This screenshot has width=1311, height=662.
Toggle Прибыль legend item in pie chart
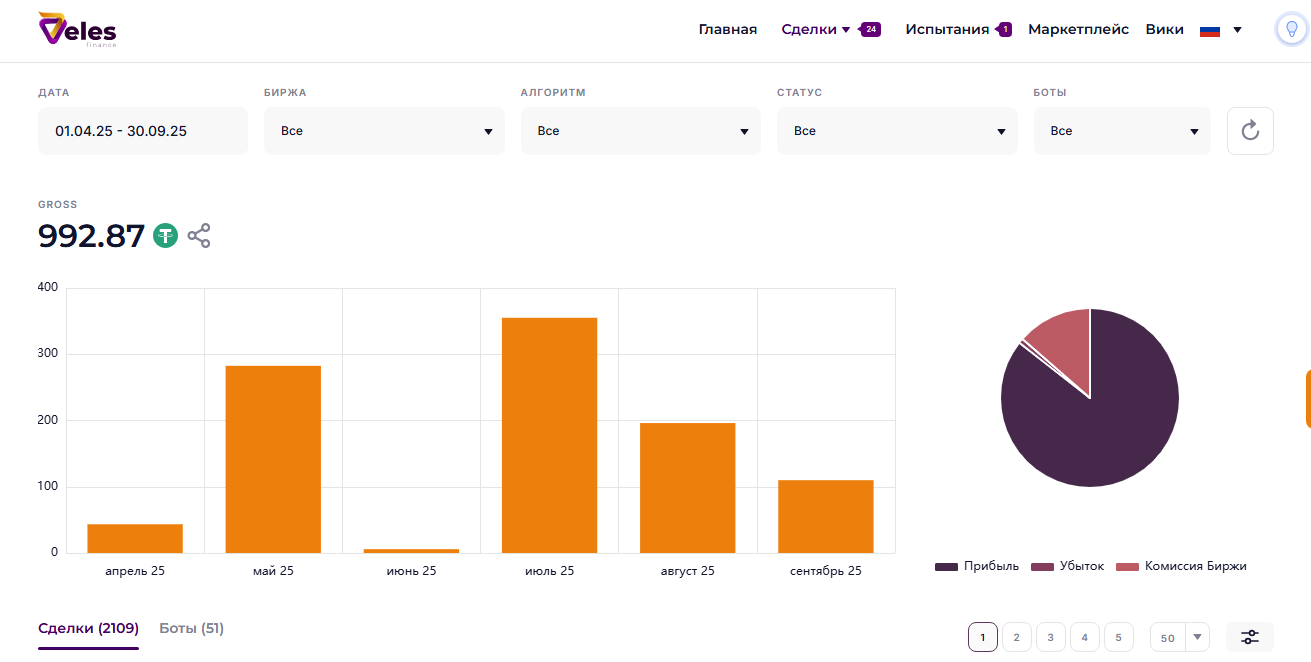[977, 566]
